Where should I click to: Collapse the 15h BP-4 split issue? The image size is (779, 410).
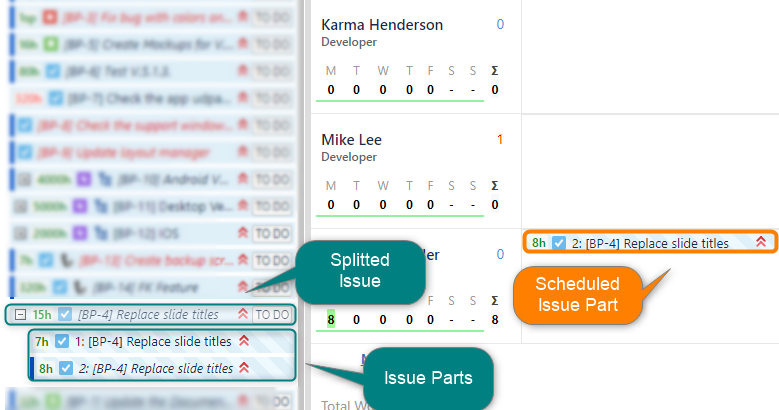point(20,315)
